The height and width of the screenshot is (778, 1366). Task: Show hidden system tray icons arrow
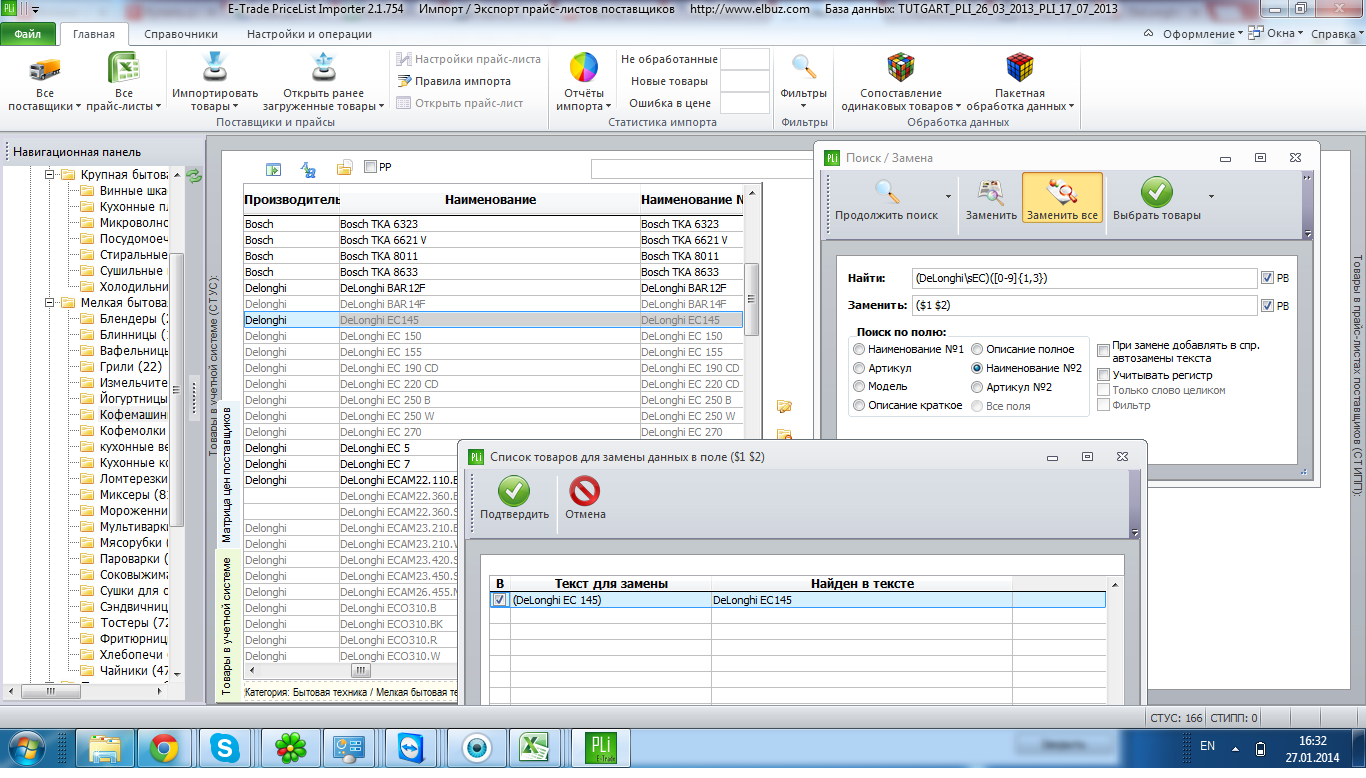pos(1237,748)
